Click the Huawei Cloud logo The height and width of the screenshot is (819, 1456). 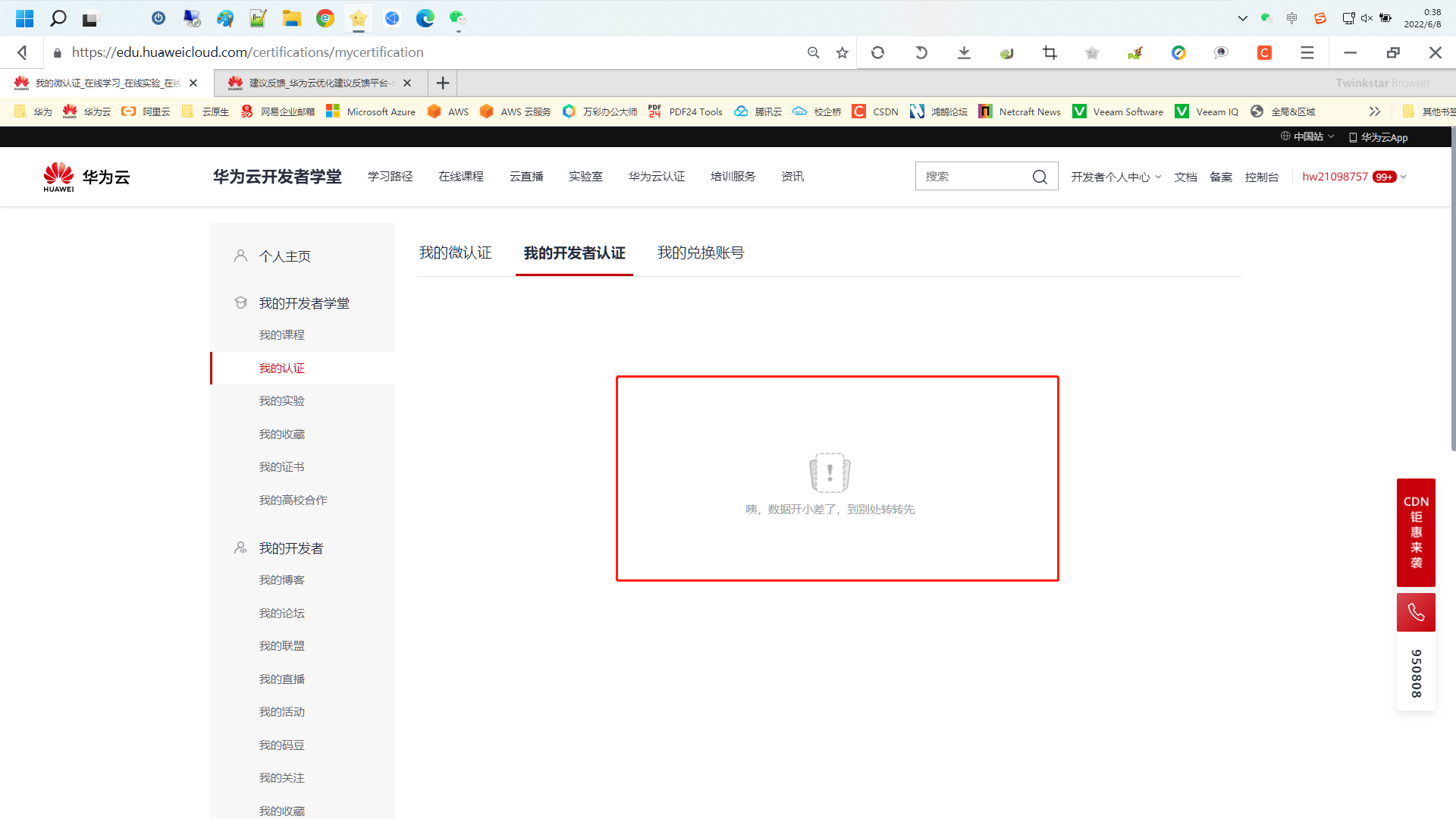86,177
